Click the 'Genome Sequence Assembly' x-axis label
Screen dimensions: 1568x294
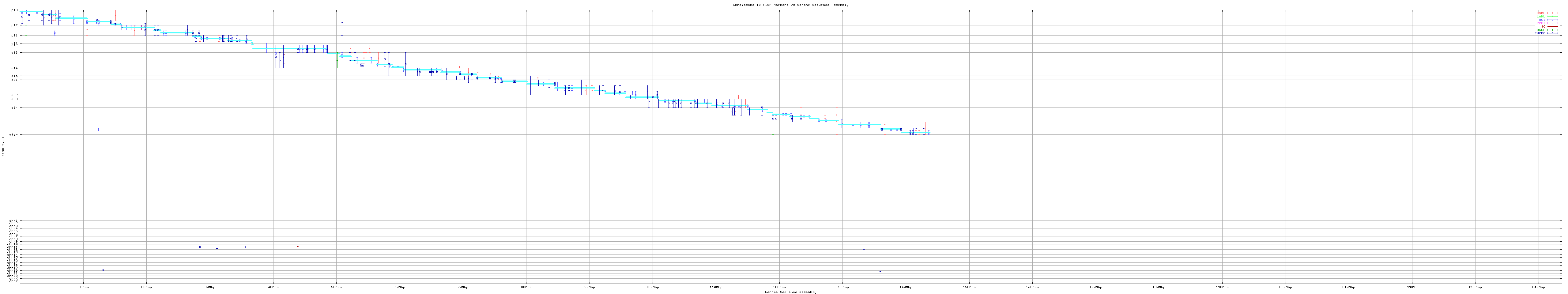[x=790, y=292]
